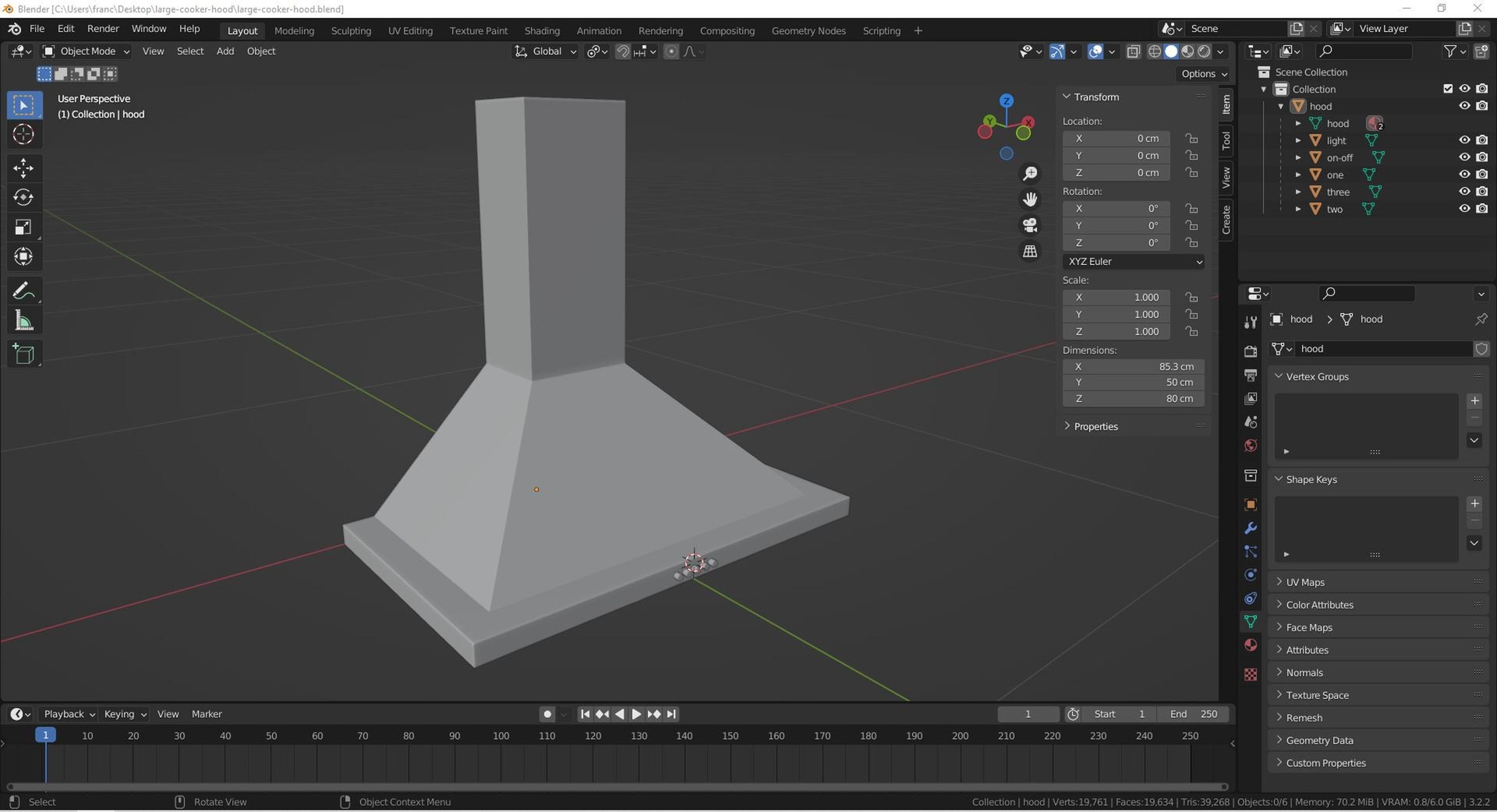The height and width of the screenshot is (812, 1497).
Task: Open the Render menu
Action: coord(103,29)
